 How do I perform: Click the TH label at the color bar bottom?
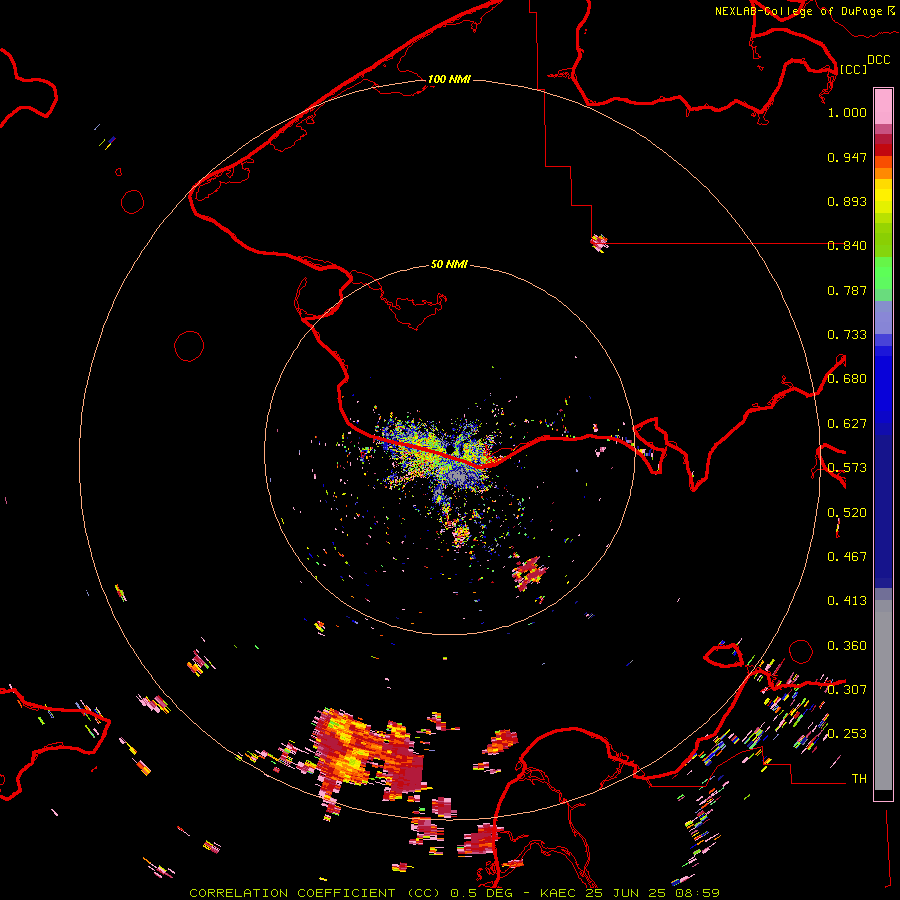point(859,779)
